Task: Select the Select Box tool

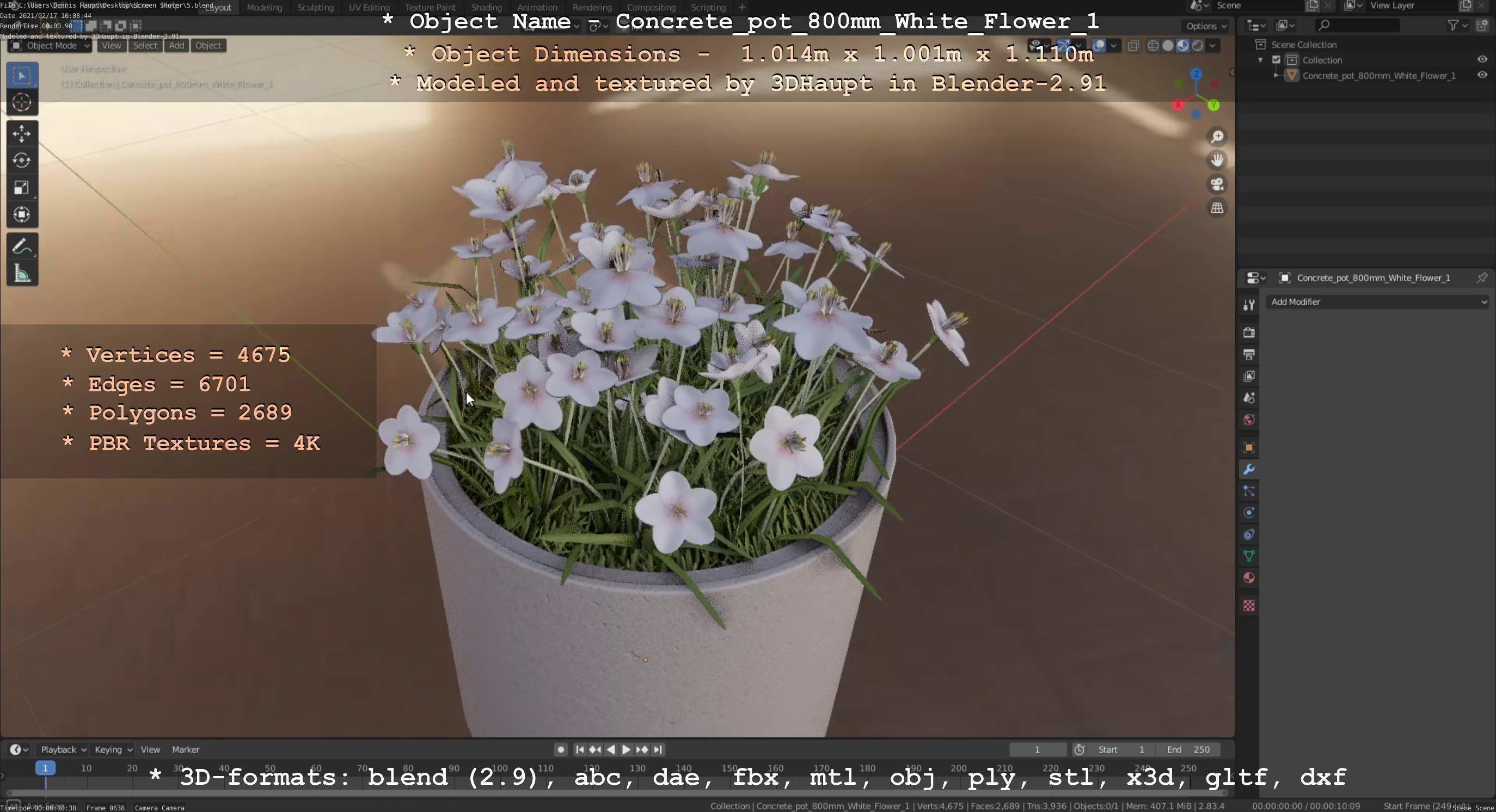Action: coord(22,76)
